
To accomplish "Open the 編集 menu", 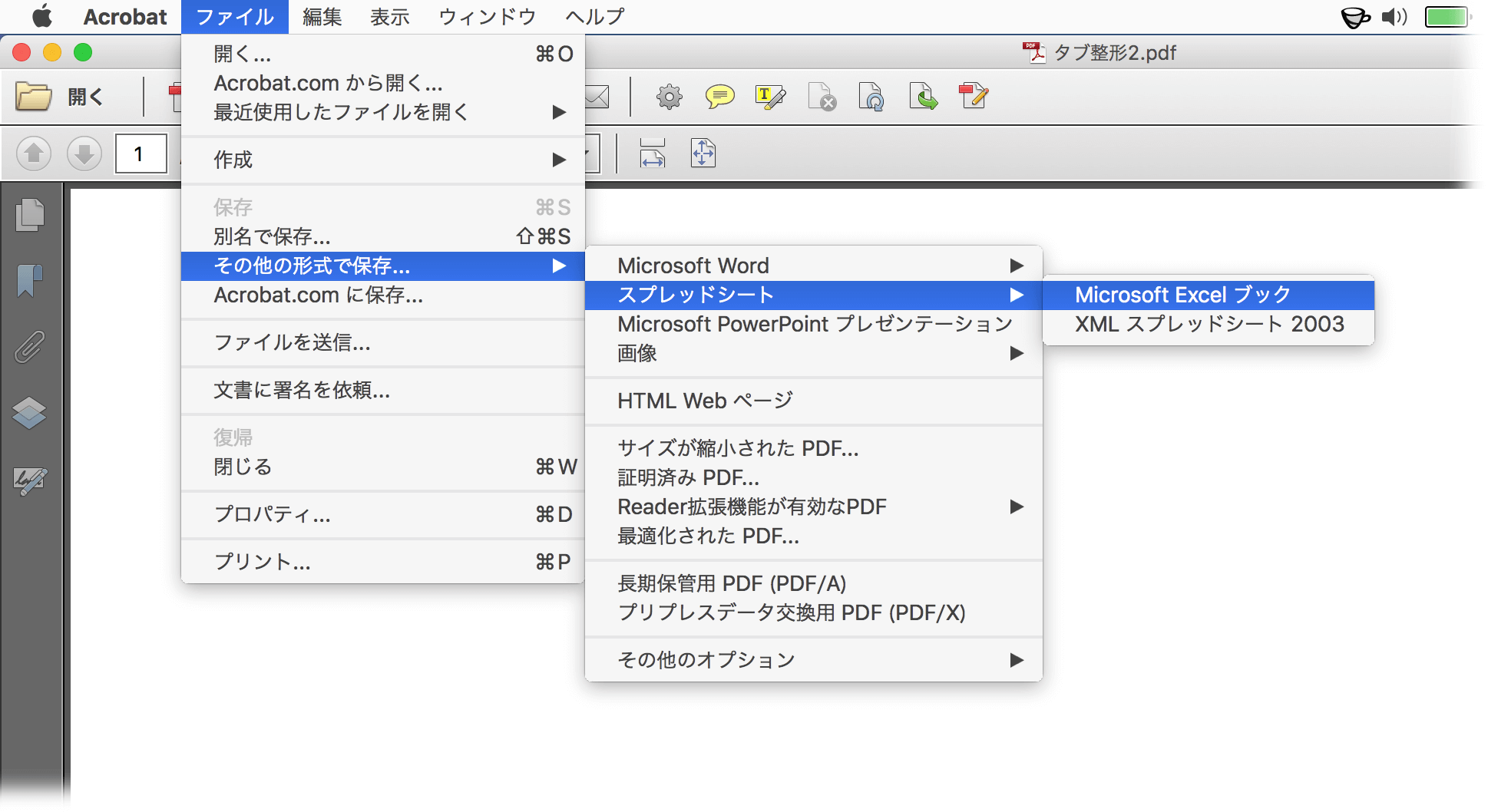I will pyautogui.click(x=322, y=17).
